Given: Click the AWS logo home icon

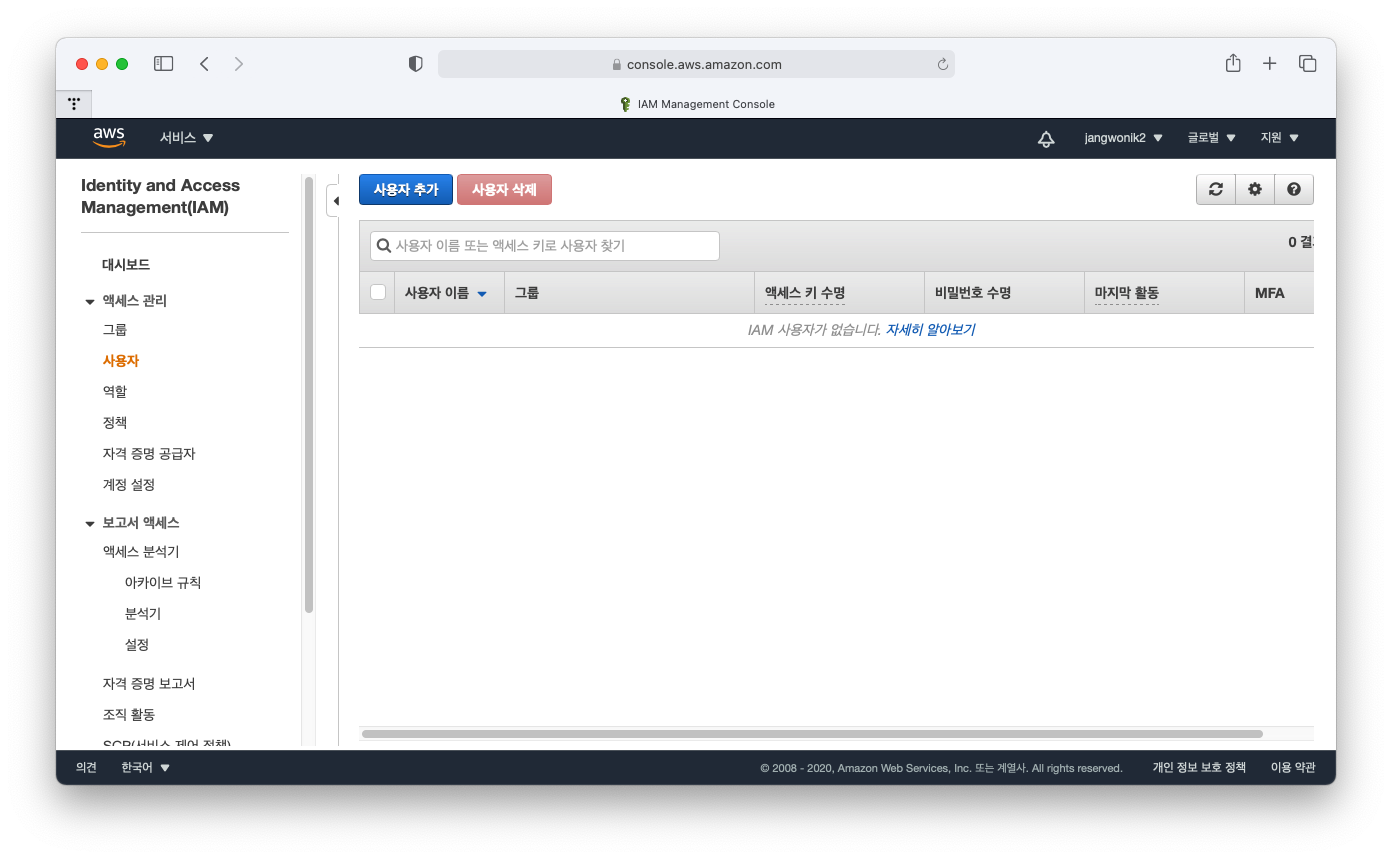Looking at the screenshot, I should tap(109, 138).
